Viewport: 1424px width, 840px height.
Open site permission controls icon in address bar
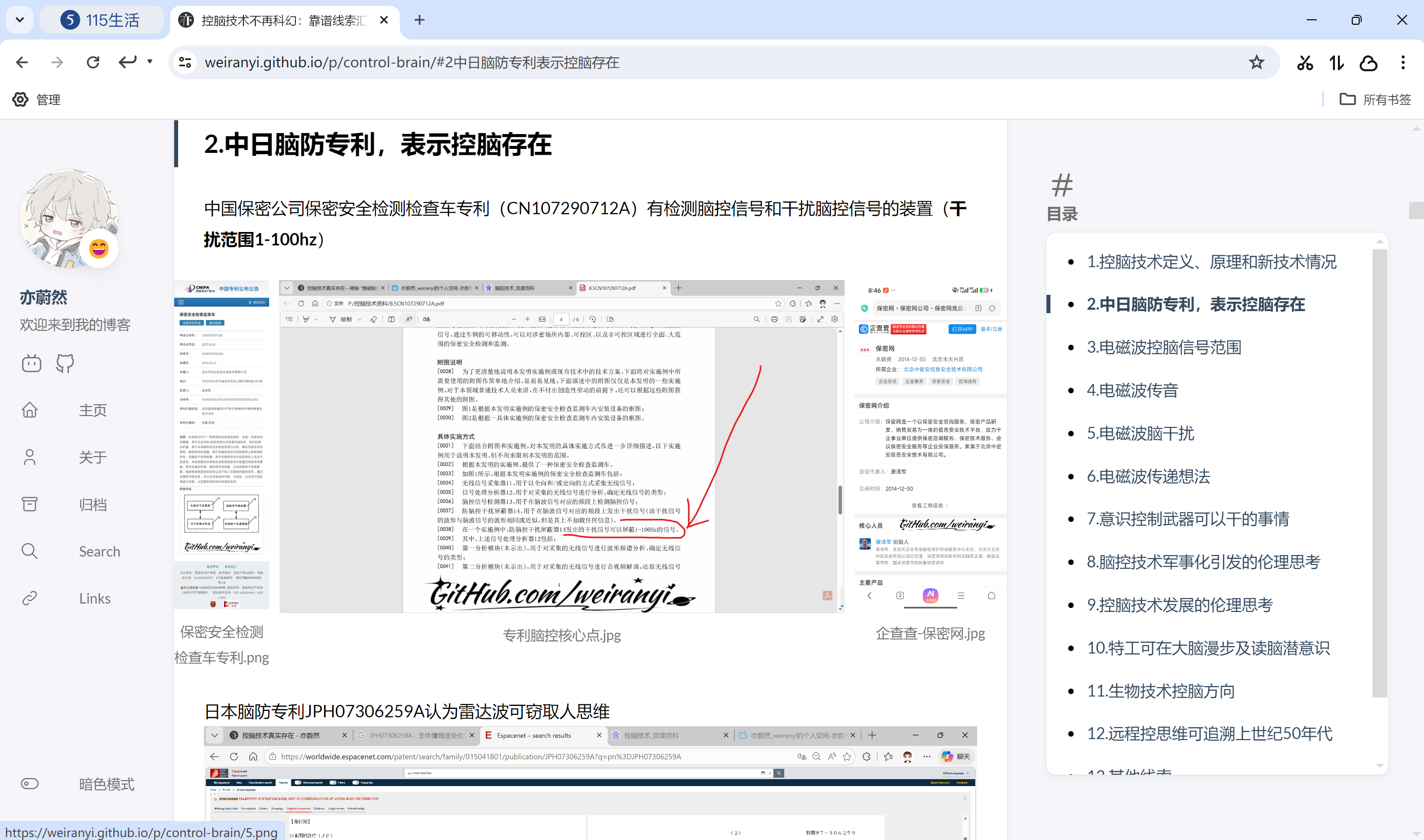point(185,62)
